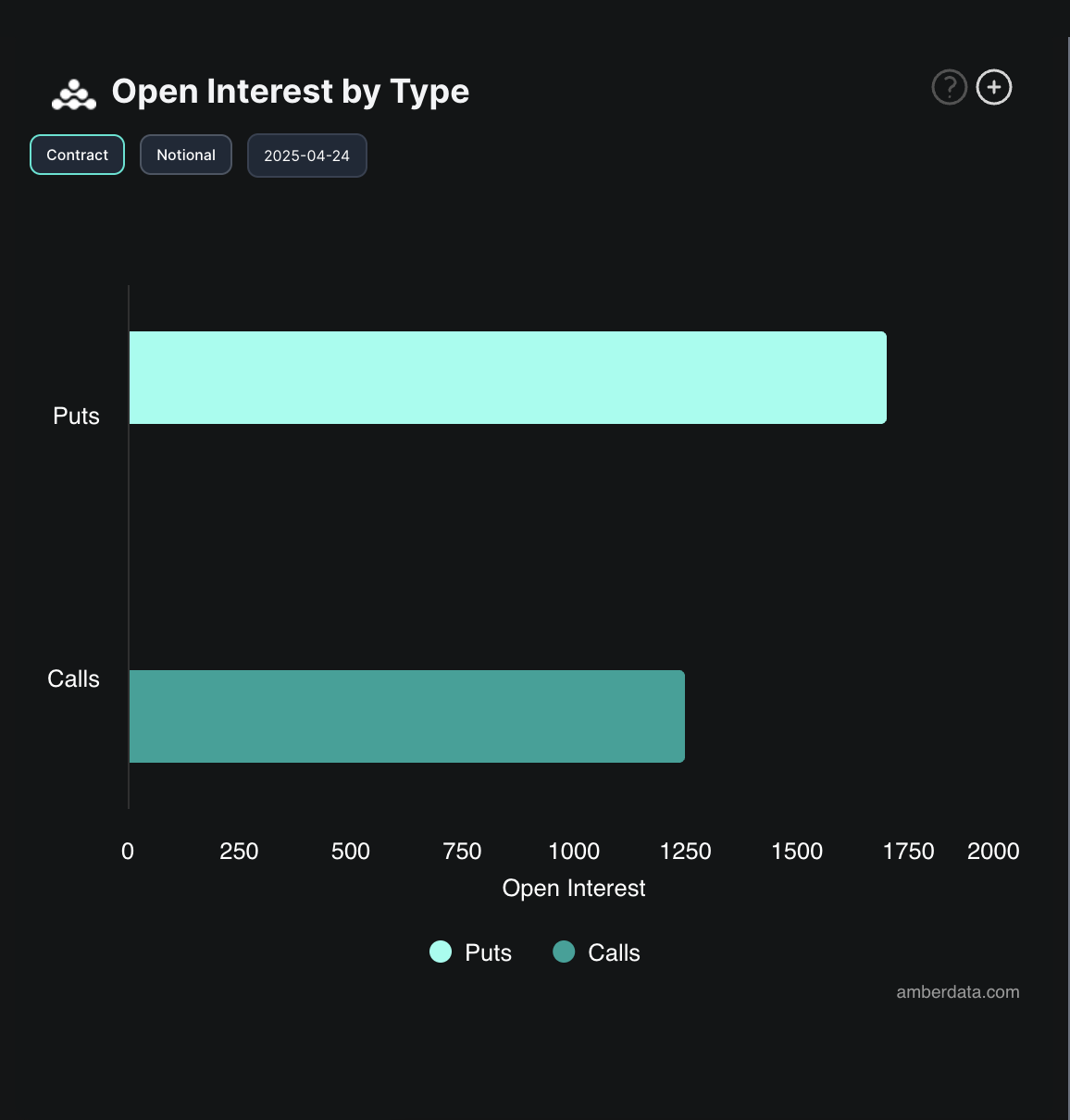The image size is (1070, 1120).
Task: Click the Puts label on the y-axis
Action: [x=76, y=416]
